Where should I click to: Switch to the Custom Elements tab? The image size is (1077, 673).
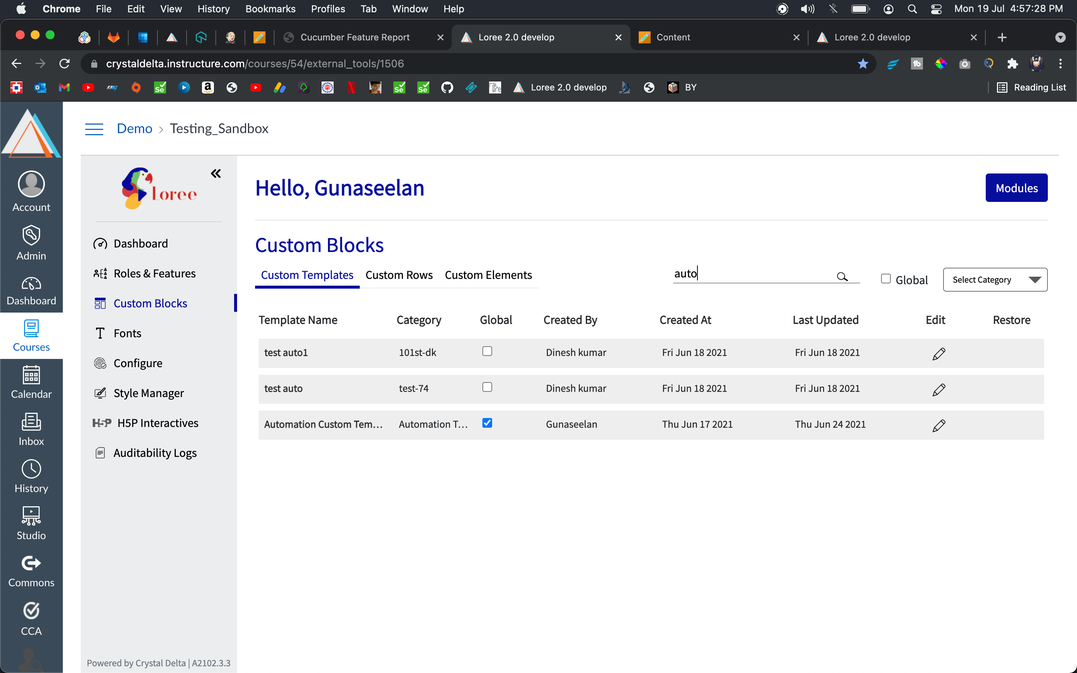click(488, 275)
